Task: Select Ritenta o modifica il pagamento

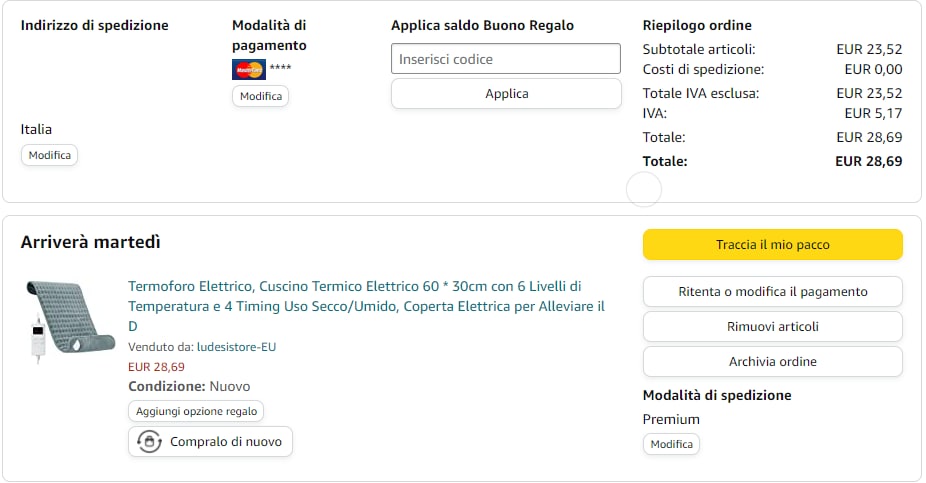Action: pos(772,292)
